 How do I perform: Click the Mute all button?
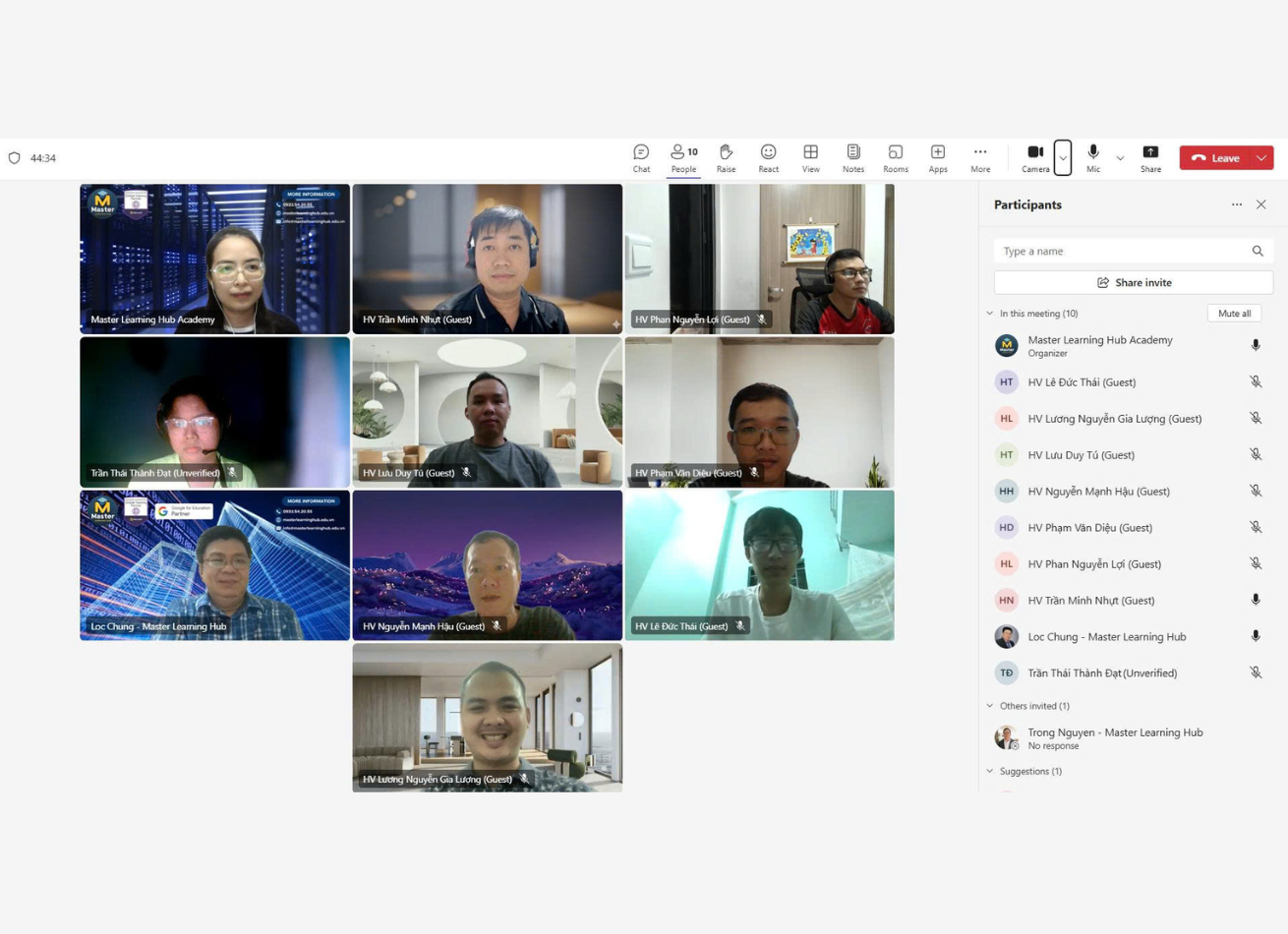(1234, 314)
